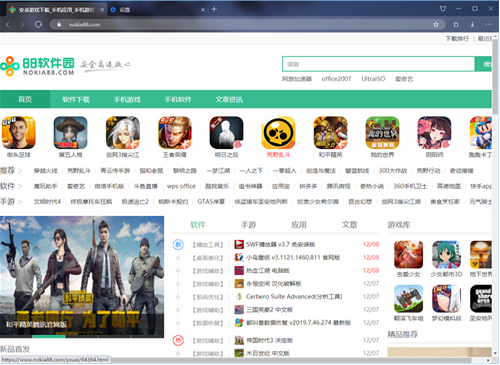Switch to the 软件 list tab
The width and height of the screenshot is (500, 365).
(x=198, y=225)
